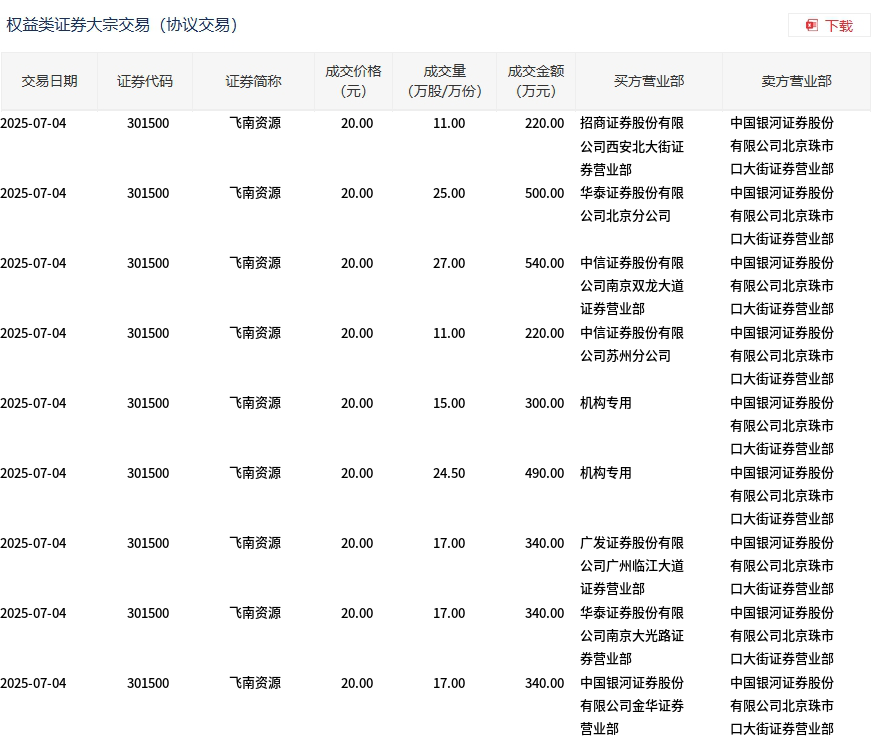This screenshot has width=872, height=742.
Task: Click the 交易日期 column header
Action: click(x=49, y=81)
